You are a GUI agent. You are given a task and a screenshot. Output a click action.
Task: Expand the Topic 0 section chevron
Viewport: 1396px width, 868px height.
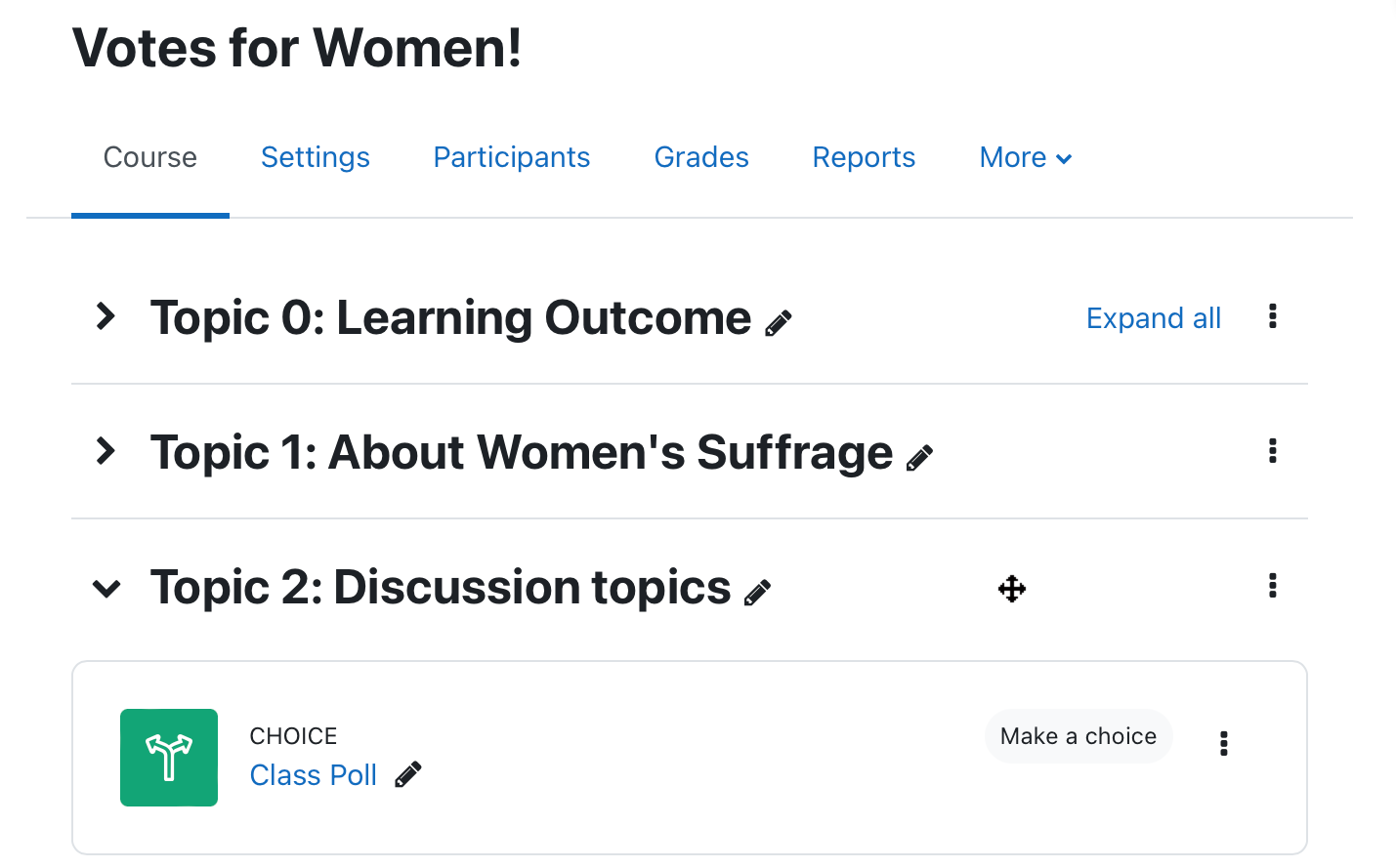[x=106, y=316]
